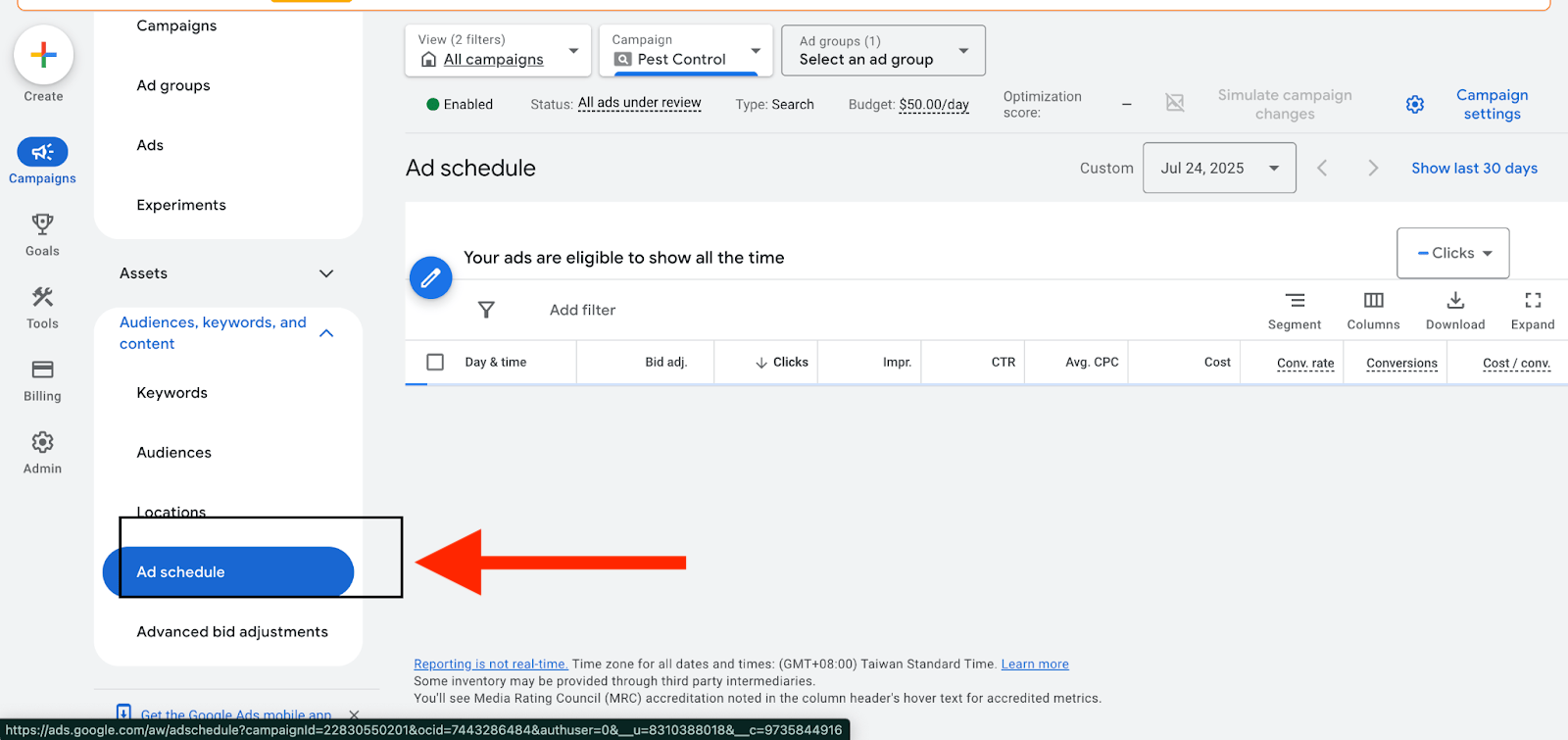
Task: Click the mobile app download icon
Action: pyautogui.click(x=123, y=713)
